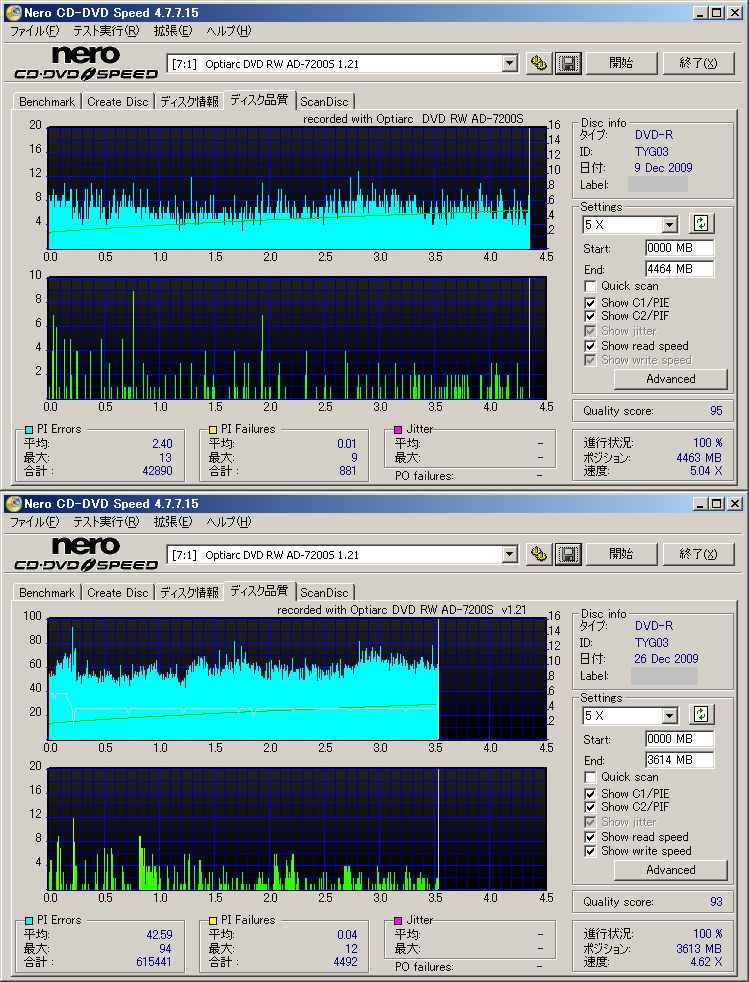Toggle Show C1/PIE checkbox in top window
The width and height of the screenshot is (749, 982).
(590, 303)
